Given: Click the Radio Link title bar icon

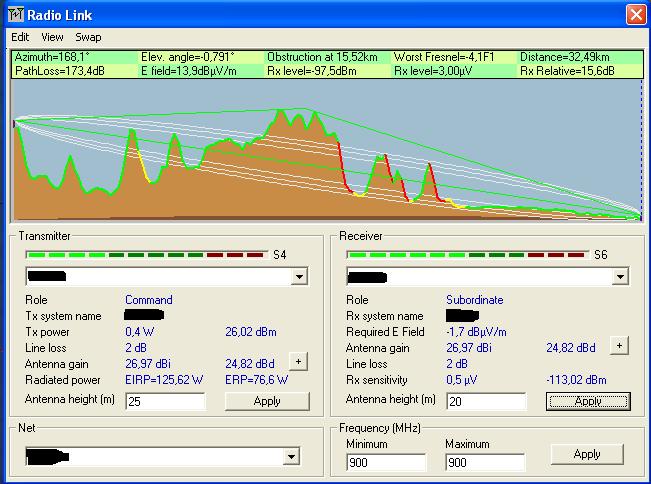Looking at the screenshot, I should (15, 14).
